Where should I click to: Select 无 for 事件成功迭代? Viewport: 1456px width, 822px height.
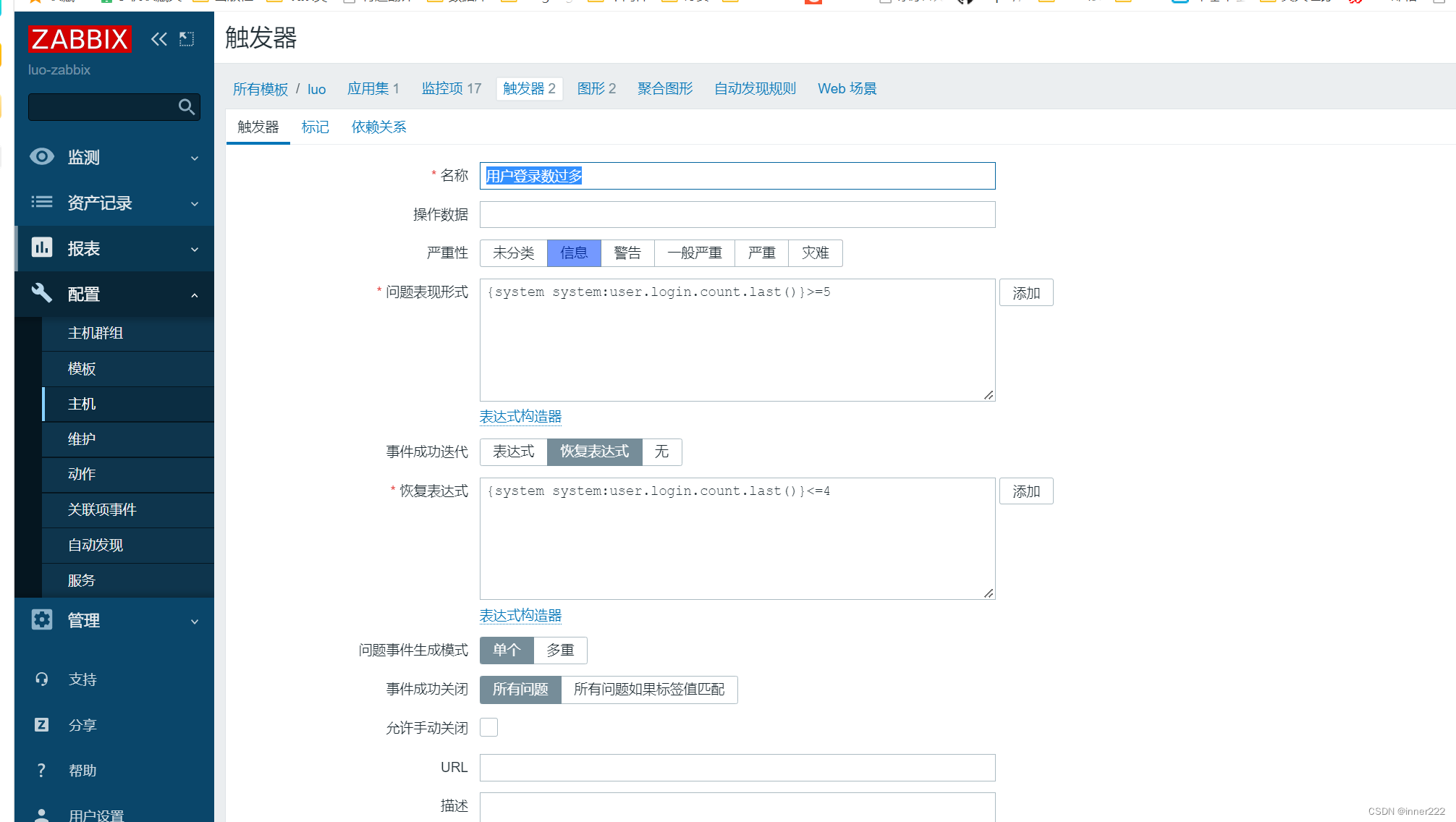[661, 452]
